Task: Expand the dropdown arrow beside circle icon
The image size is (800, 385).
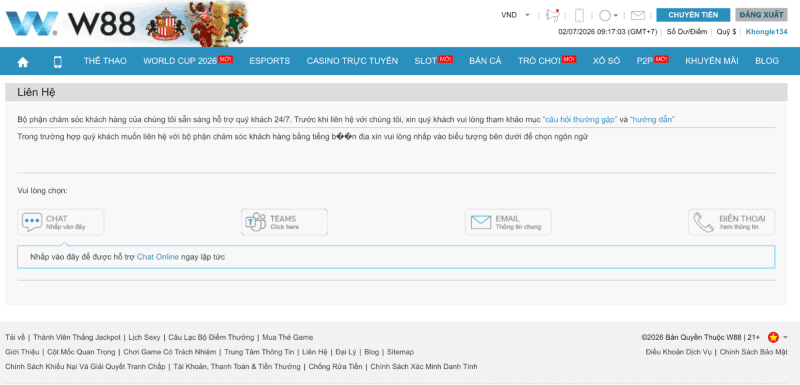Action: [x=616, y=15]
